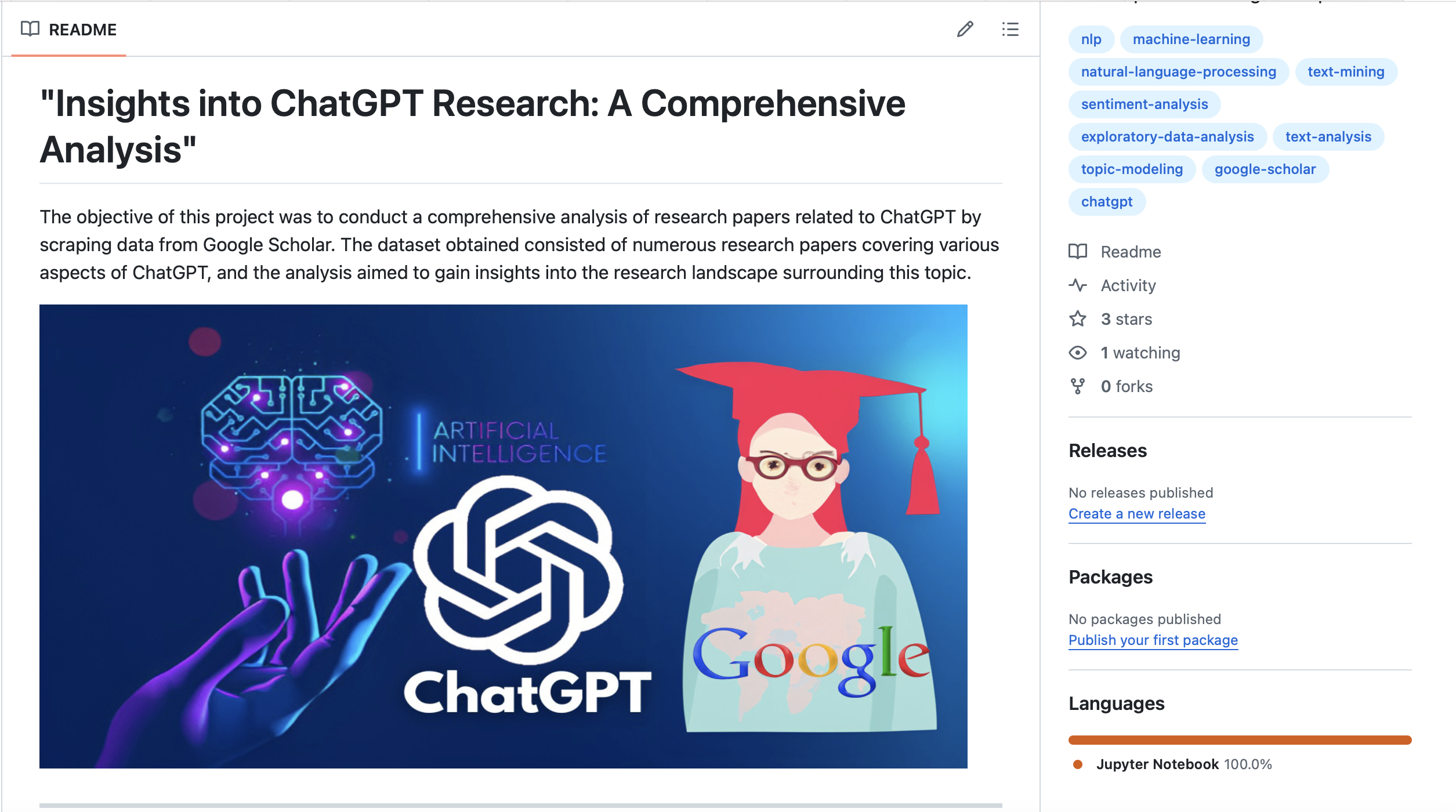
Task: Open the text-analysis topic tag
Action: tap(1328, 137)
